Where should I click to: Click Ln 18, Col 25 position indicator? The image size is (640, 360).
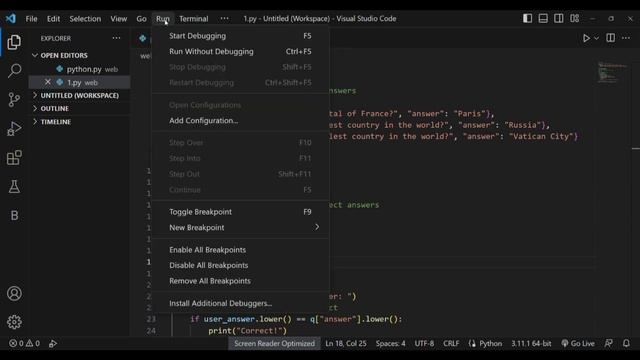(x=346, y=343)
